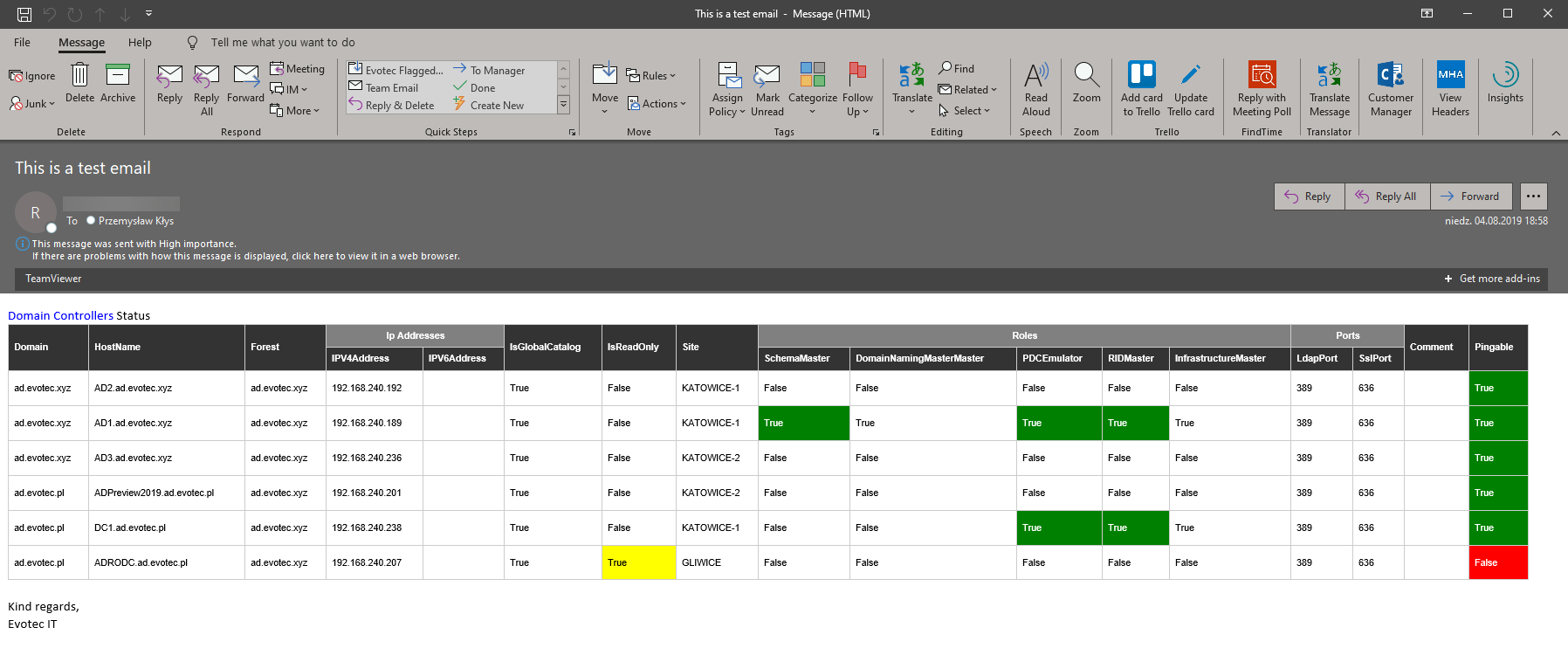Expand the Junk dropdown
Viewport: 1568px width, 662px height.
[33, 103]
